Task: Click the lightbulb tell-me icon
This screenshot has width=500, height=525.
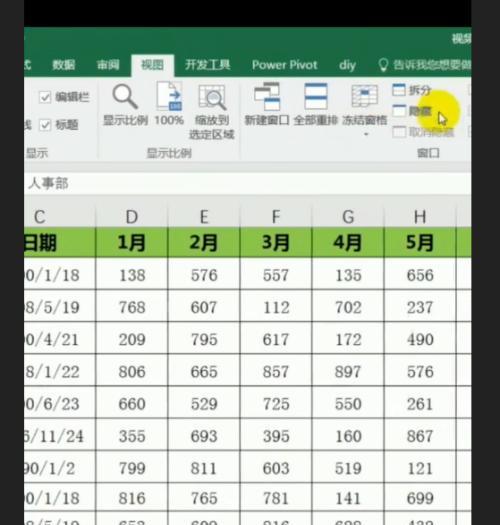Action: pos(383,65)
